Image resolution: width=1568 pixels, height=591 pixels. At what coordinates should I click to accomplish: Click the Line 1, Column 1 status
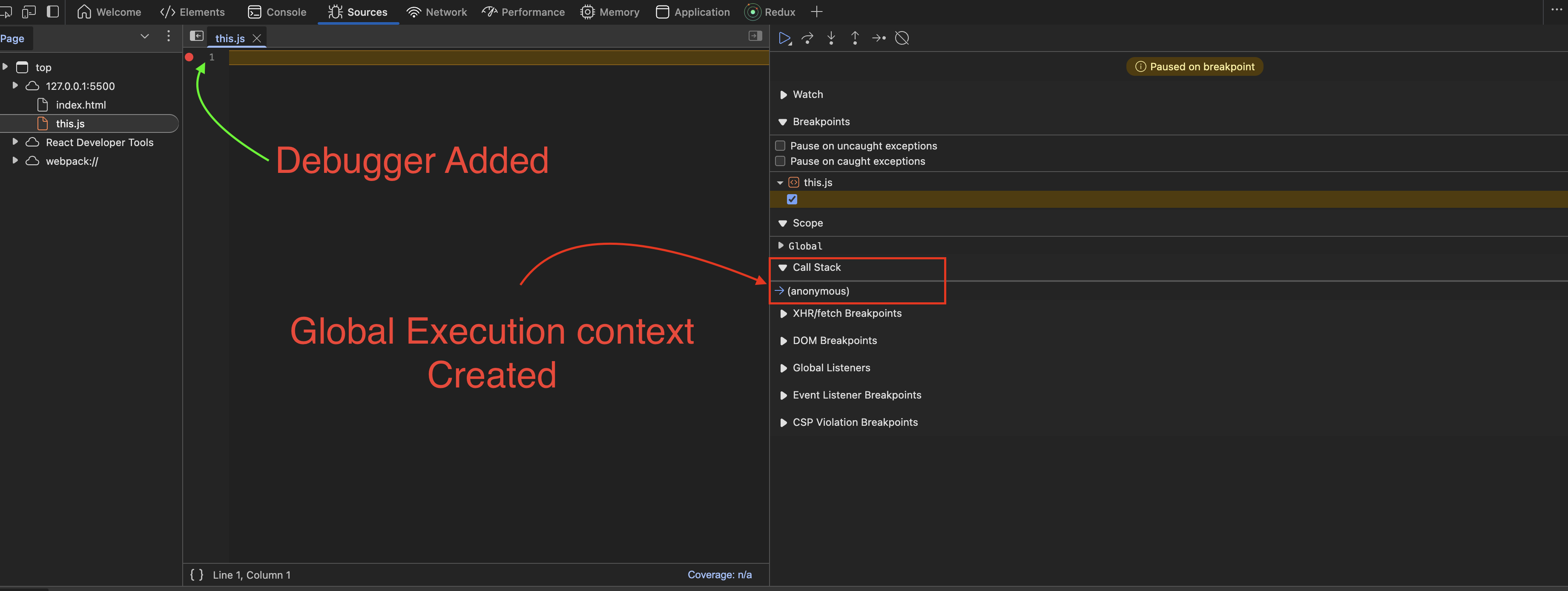coord(251,574)
